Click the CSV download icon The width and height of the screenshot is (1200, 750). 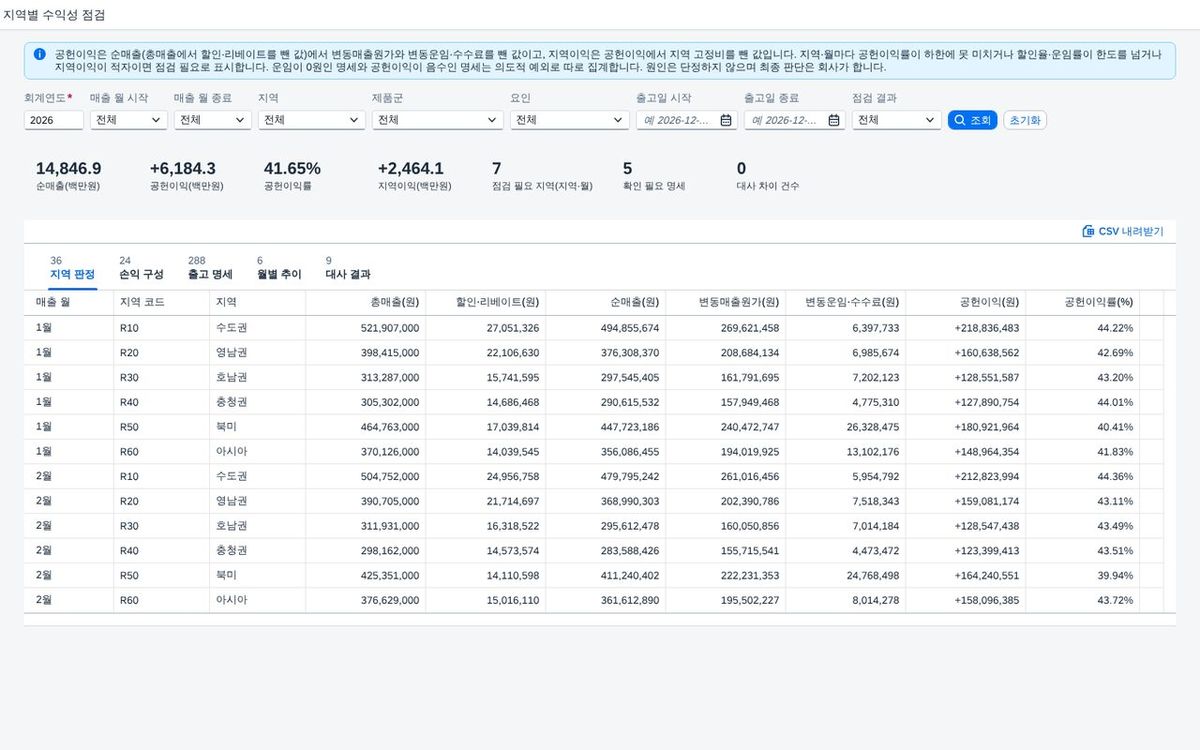[1088, 231]
